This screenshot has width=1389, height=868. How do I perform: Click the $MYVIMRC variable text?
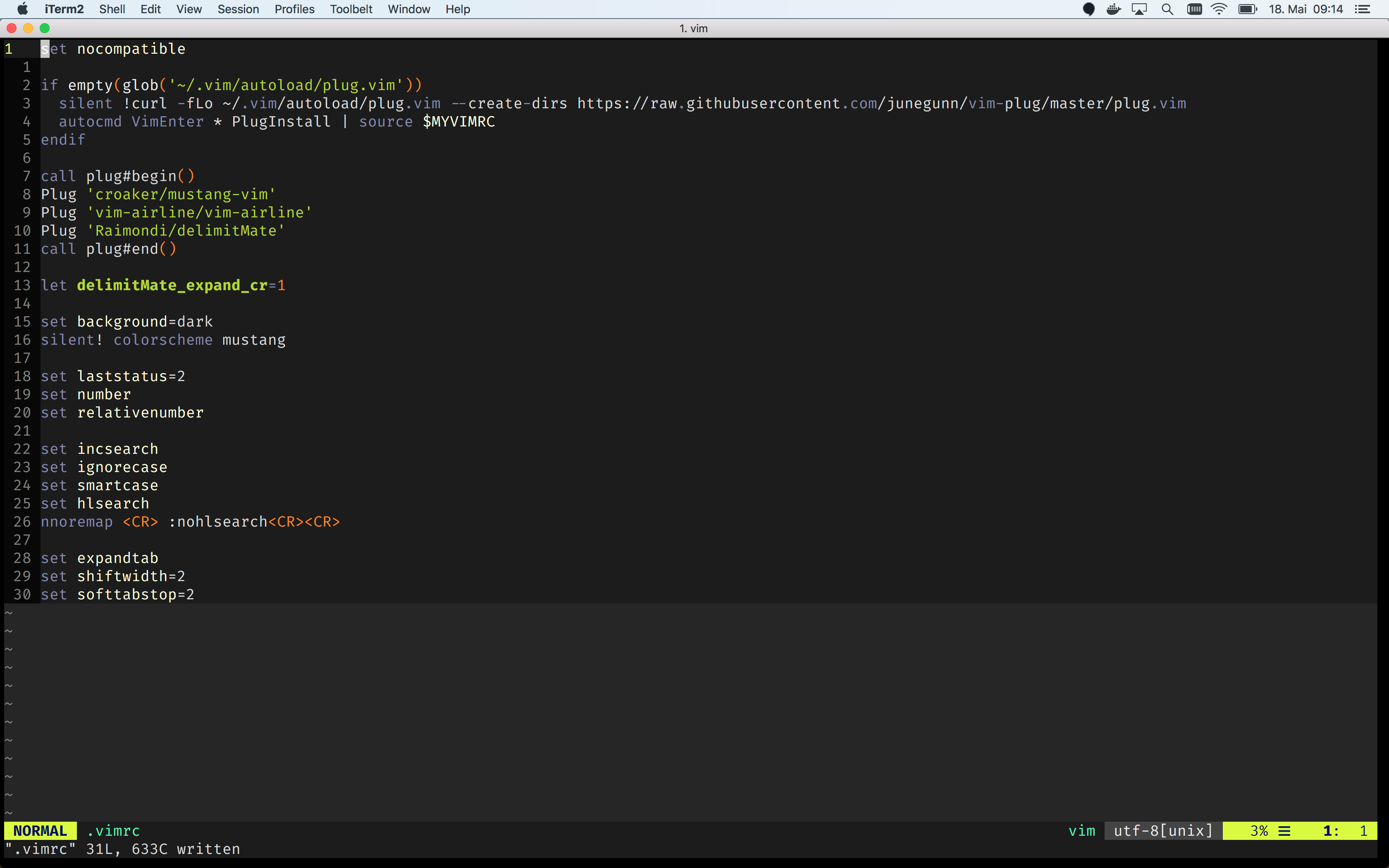[x=458, y=122]
